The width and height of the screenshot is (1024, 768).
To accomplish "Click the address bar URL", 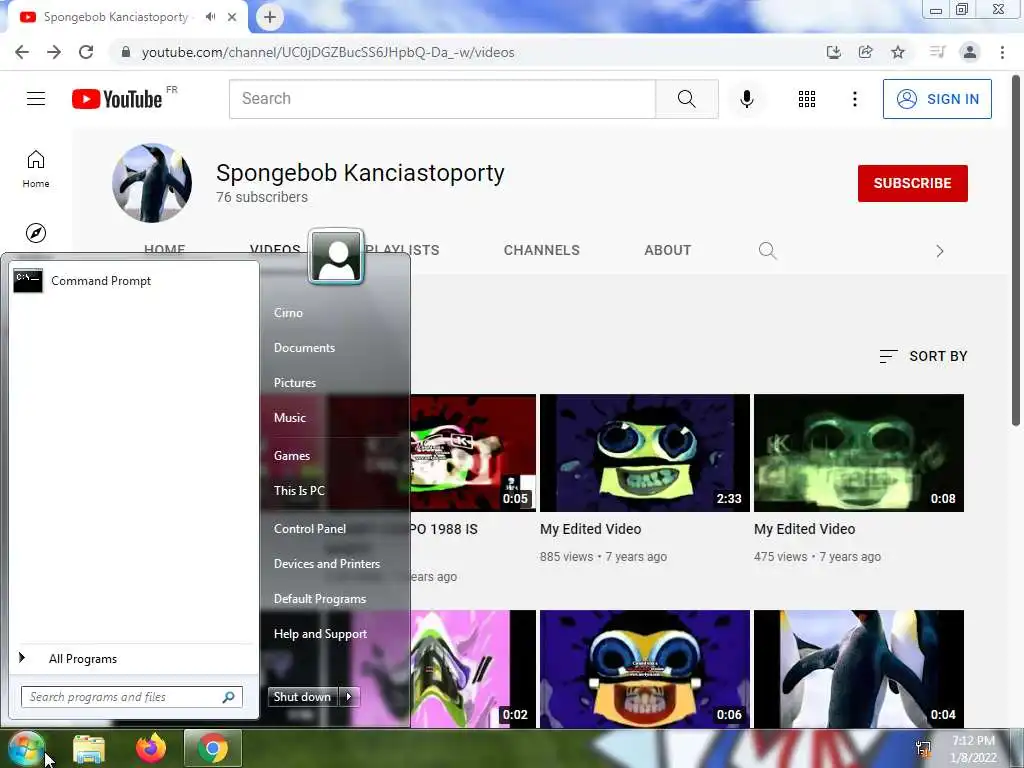I will click(328, 52).
